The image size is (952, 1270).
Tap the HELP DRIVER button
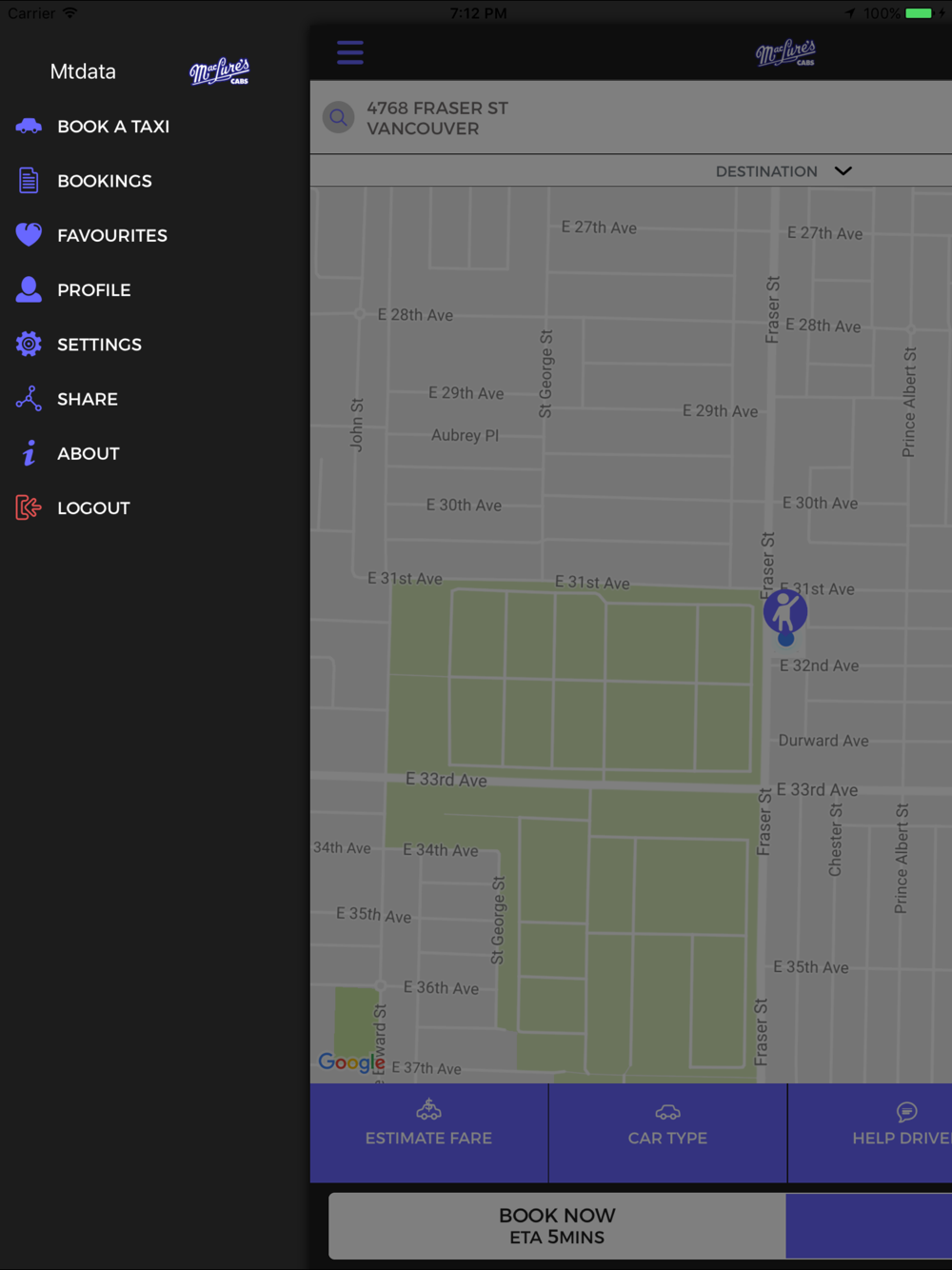click(870, 1133)
